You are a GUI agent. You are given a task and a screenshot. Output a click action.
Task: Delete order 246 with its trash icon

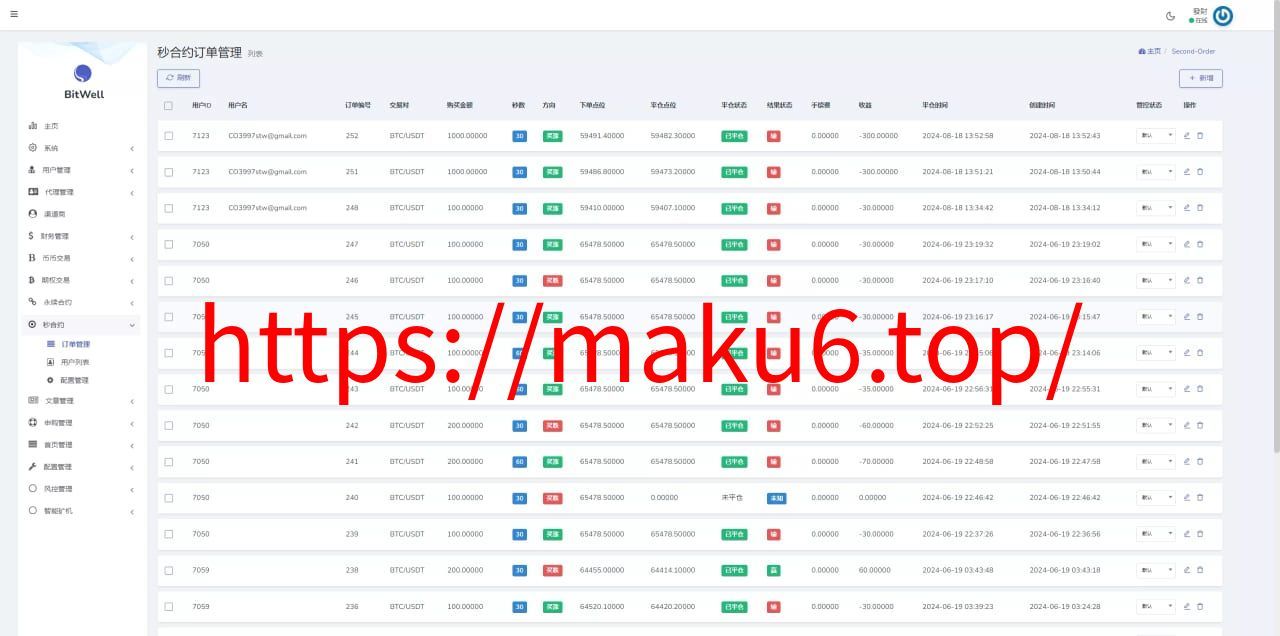(x=1200, y=280)
